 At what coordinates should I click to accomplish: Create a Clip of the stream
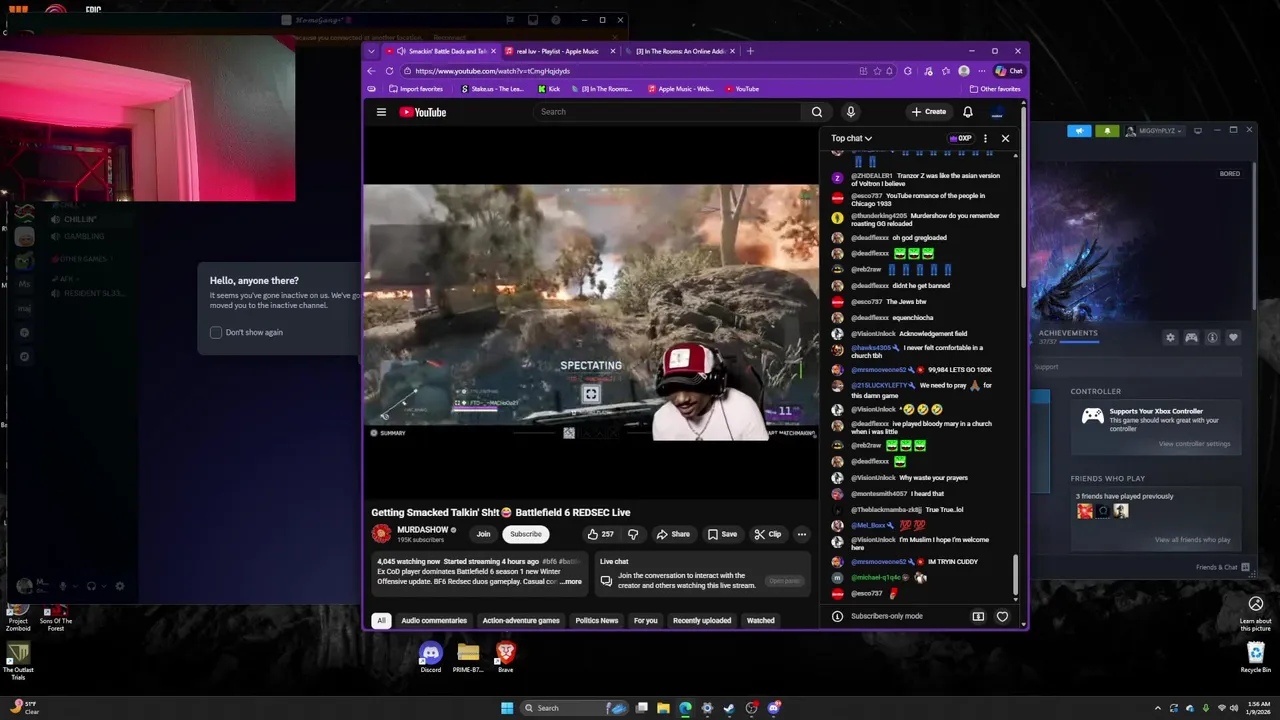[x=768, y=534]
